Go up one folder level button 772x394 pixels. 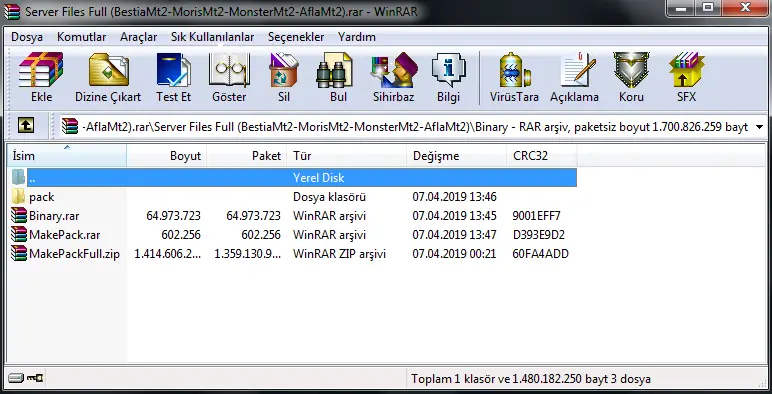tap(26, 126)
